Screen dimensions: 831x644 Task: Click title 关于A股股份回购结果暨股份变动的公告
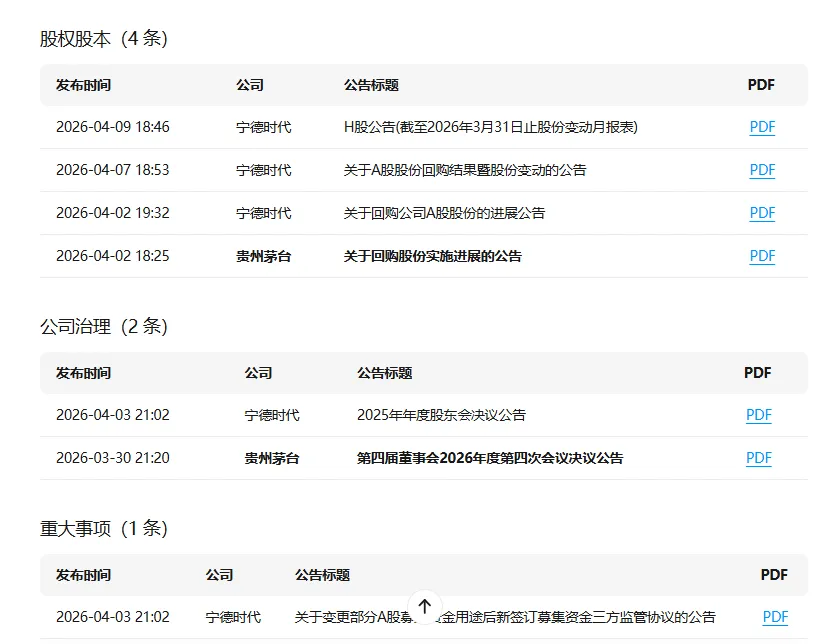(465, 170)
